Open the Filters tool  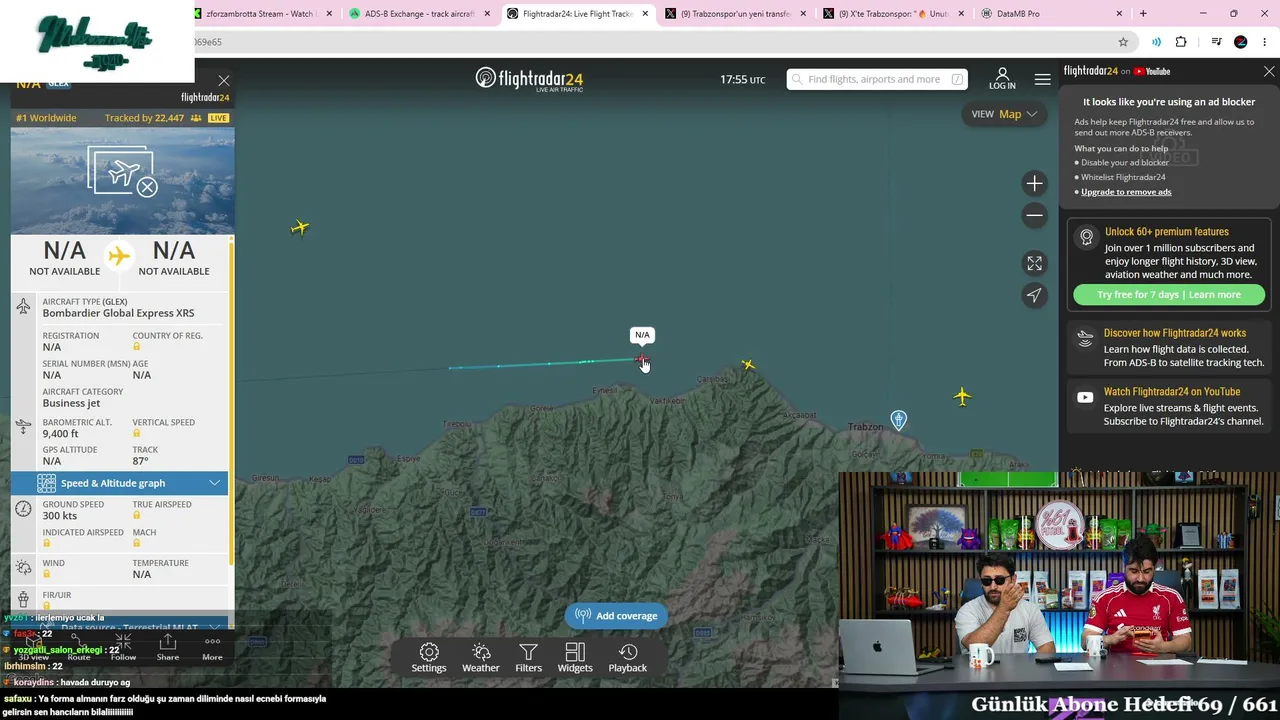tap(528, 658)
